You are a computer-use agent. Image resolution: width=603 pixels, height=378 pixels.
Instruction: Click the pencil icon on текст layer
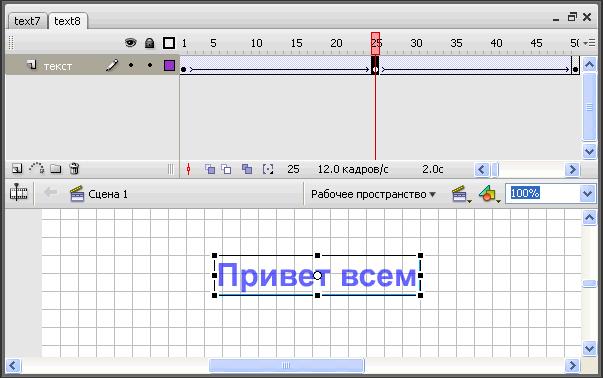click(112, 65)
